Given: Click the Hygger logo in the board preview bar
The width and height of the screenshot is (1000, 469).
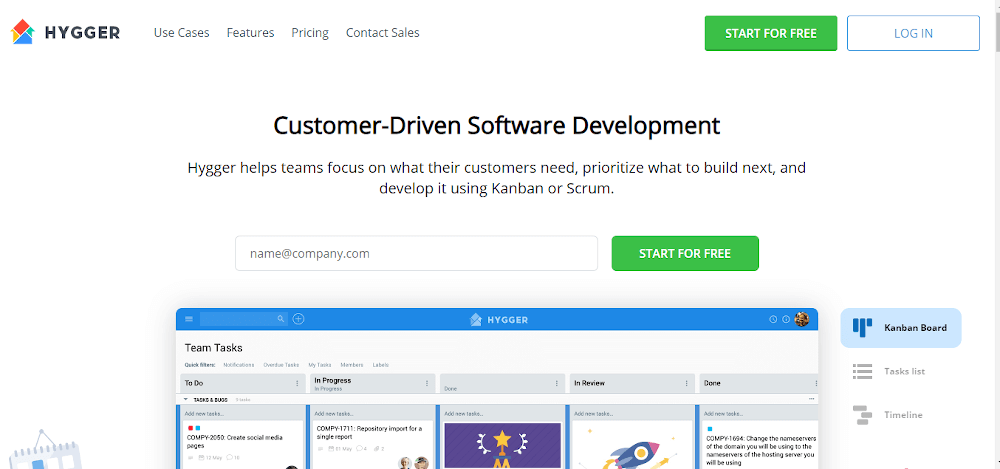Looking at the screenshot, I should pyautogui.click(x=499, y=320).
